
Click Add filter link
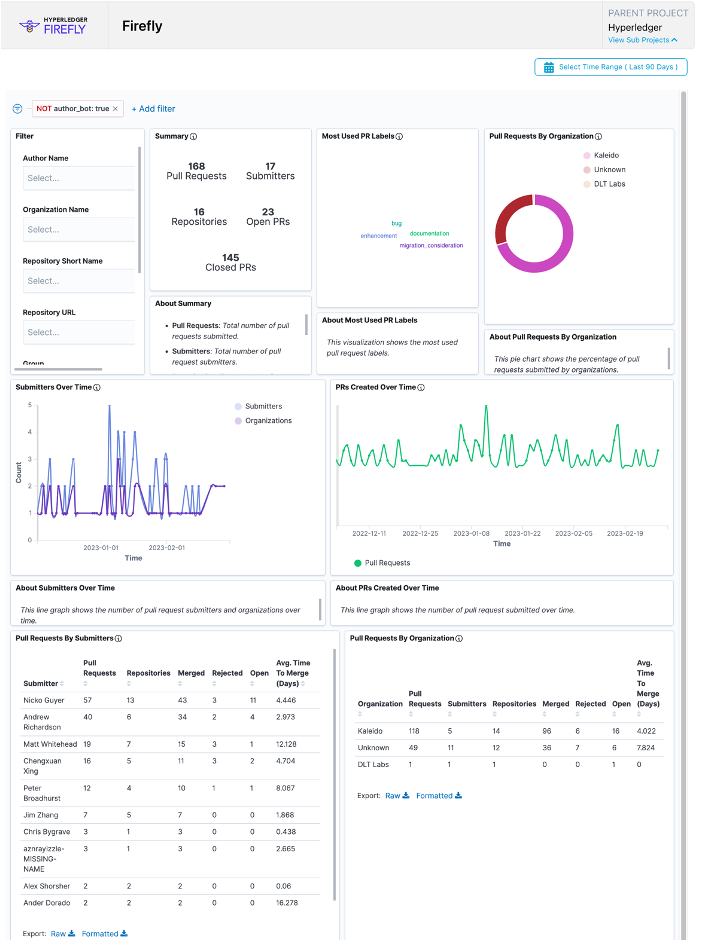click(153, 109)
